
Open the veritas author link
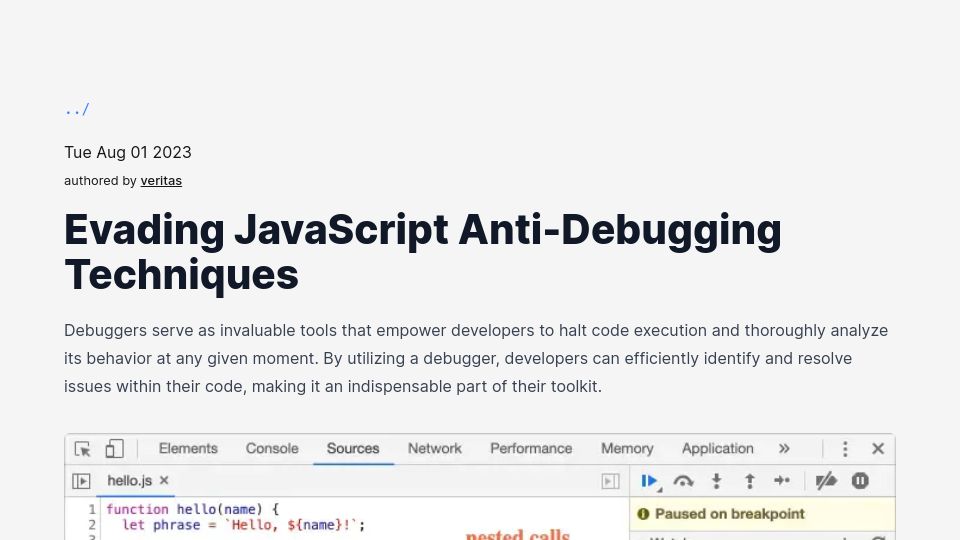click(161, 181)
